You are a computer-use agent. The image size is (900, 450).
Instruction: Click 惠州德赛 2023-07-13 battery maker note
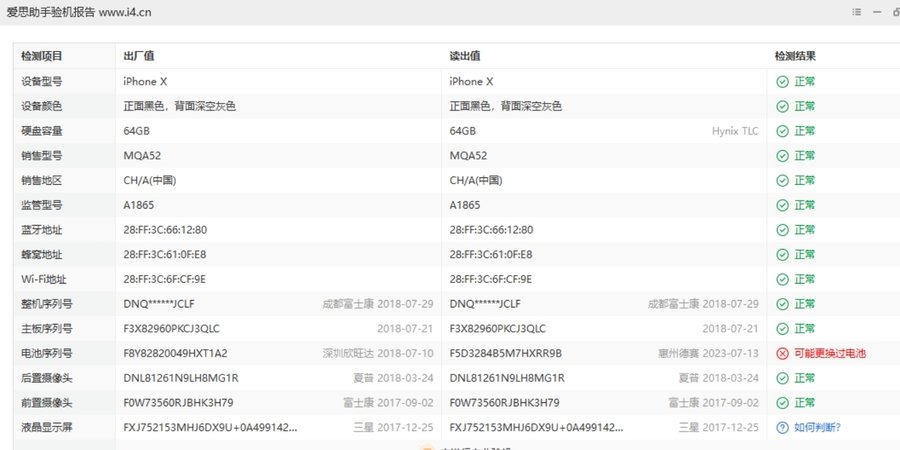point(708,353)
